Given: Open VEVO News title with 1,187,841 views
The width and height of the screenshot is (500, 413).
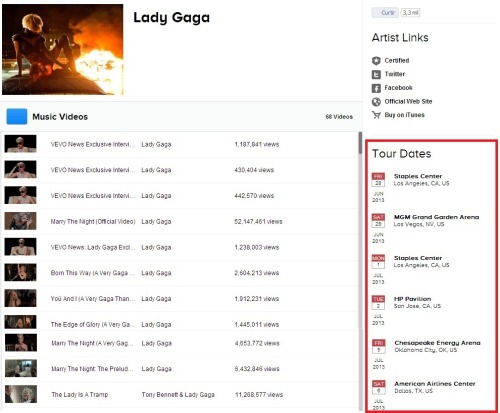Looking at the screenshot, I should (93, 144).
